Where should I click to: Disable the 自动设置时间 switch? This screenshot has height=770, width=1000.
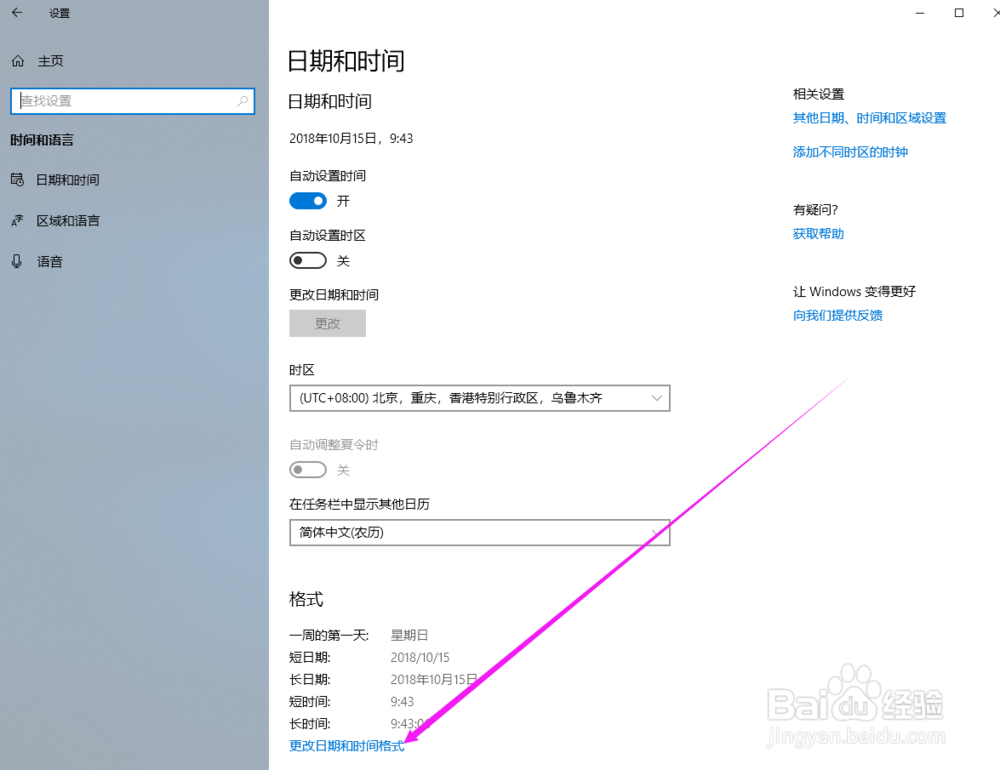(x=307, y=200)
